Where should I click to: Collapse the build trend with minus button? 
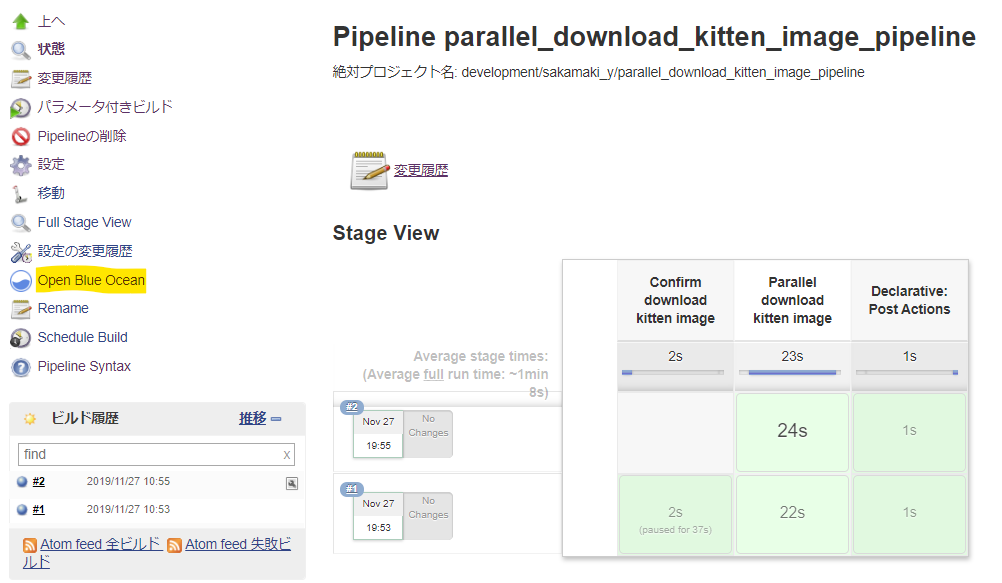click(x=276, y=419)
